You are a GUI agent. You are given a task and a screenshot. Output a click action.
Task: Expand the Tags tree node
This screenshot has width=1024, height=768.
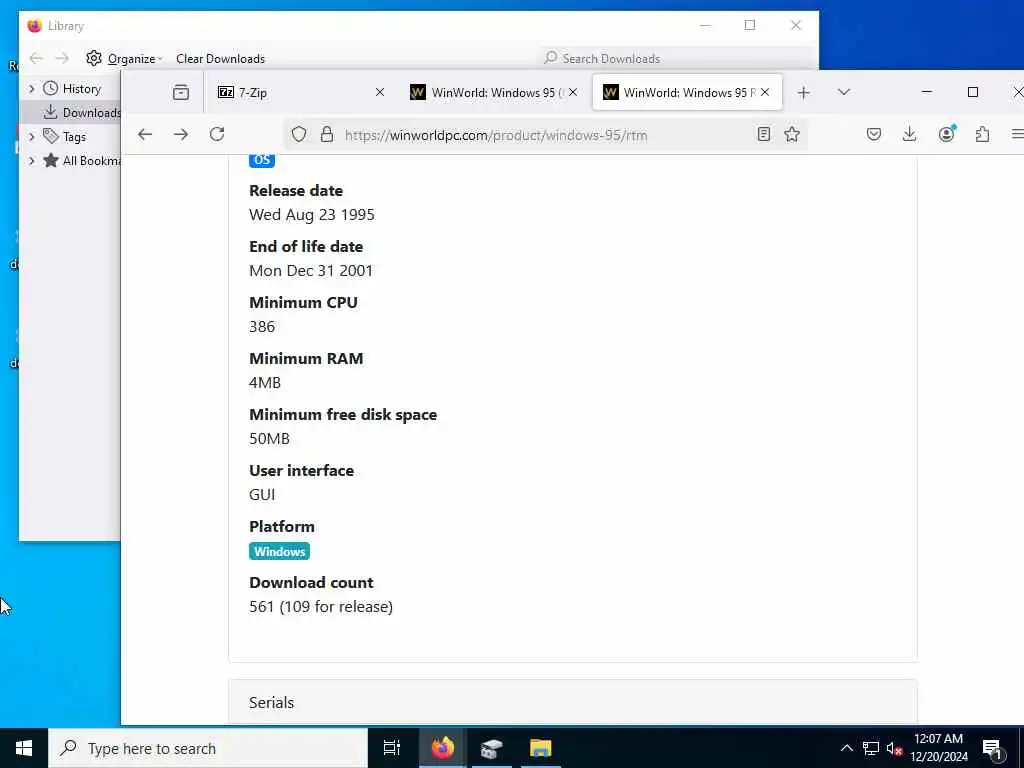[31, 136]
